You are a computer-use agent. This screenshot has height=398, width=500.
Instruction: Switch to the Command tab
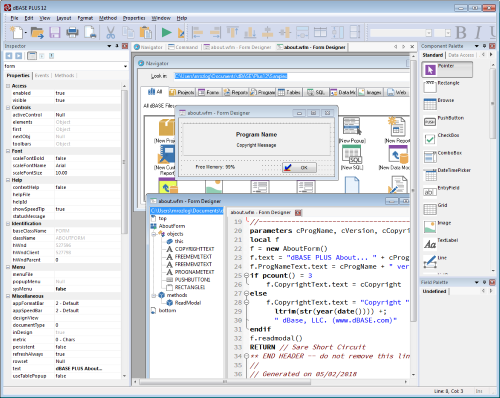point(183,47)
